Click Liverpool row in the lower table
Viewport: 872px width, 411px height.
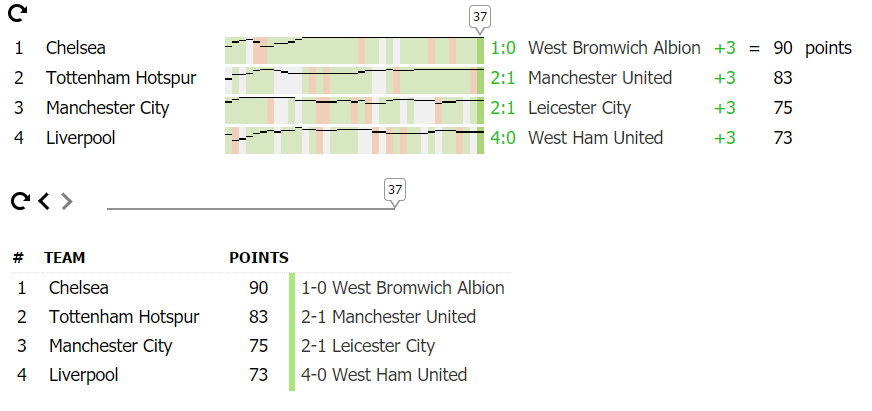[x=83, y=375]
